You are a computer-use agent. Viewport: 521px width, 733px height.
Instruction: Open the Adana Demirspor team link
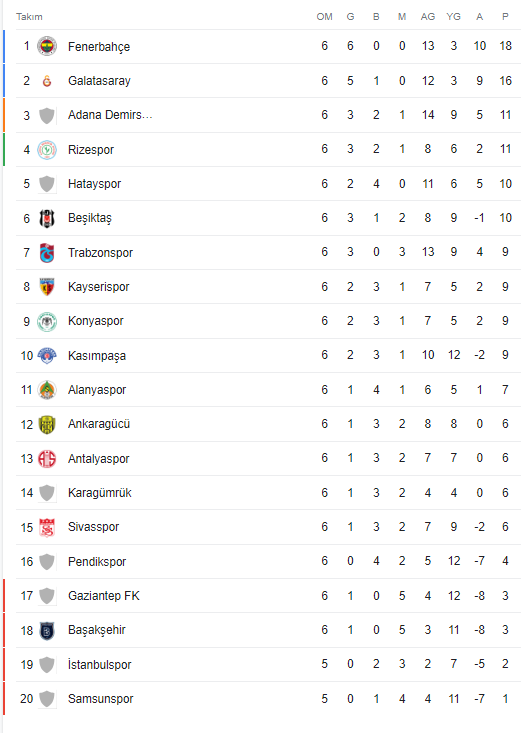coord(110,115)
